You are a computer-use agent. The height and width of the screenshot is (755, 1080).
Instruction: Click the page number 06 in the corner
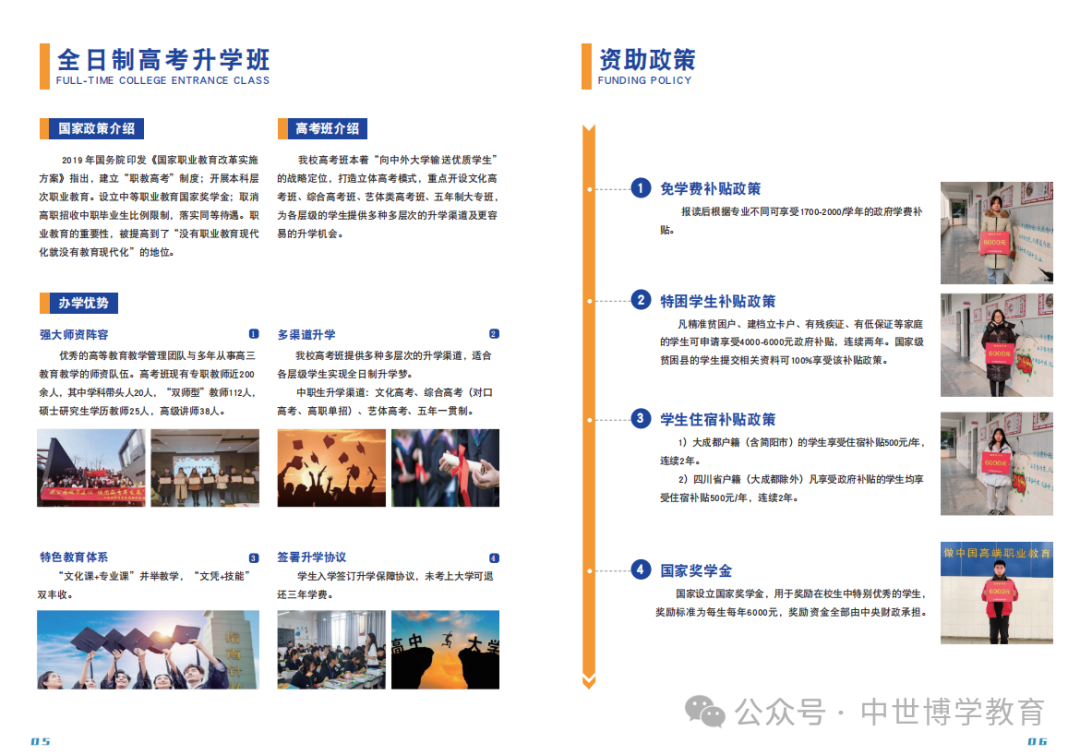click(x=1037, y=741)
